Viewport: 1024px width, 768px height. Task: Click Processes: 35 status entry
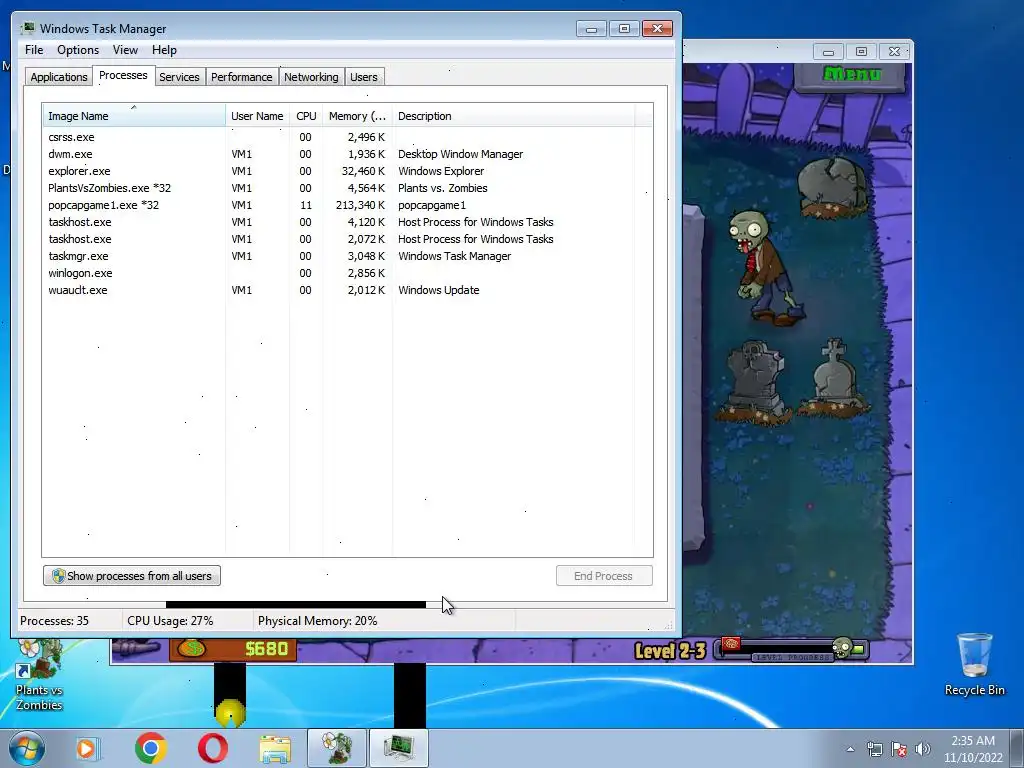click(54, 621)
